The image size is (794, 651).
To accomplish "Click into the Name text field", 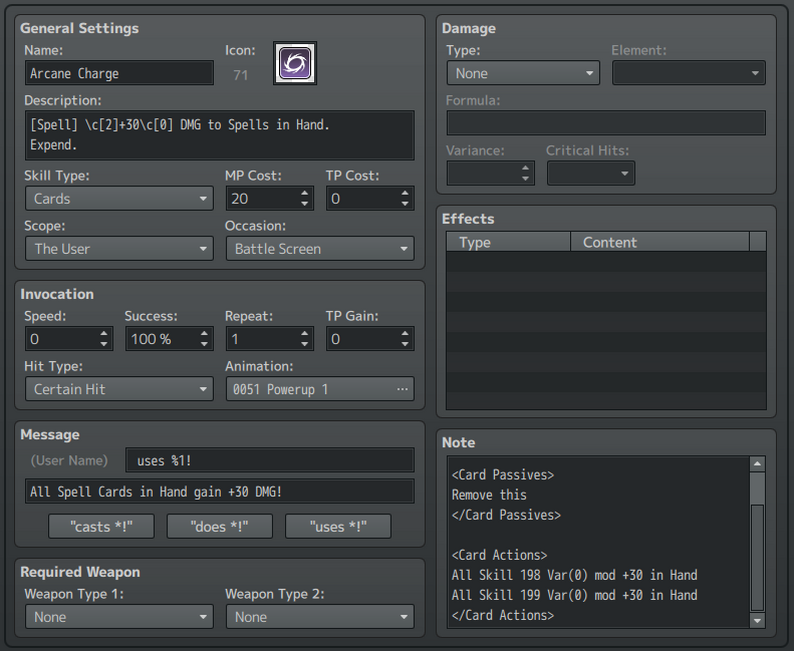I will coord(119,73).
